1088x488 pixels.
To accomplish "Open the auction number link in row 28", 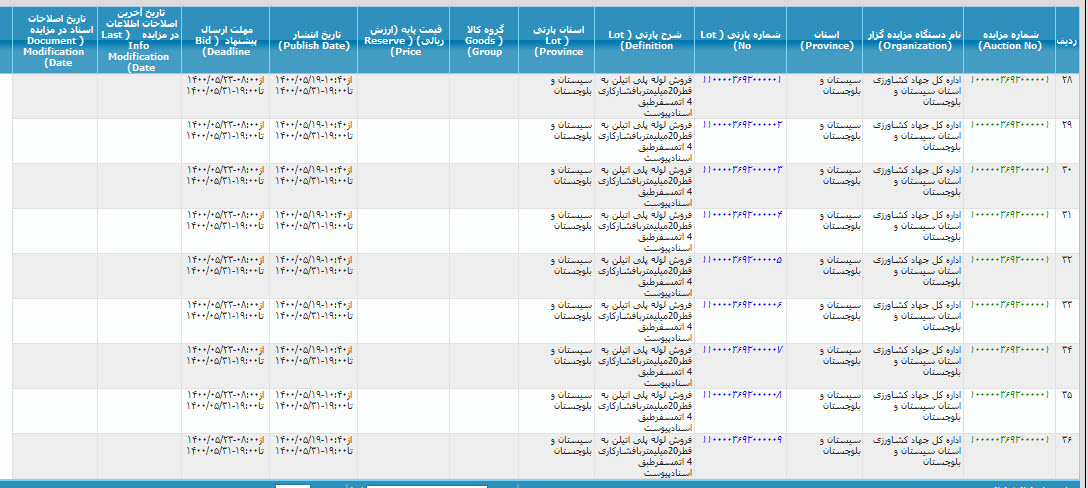I will click(x=1010, y=79).
